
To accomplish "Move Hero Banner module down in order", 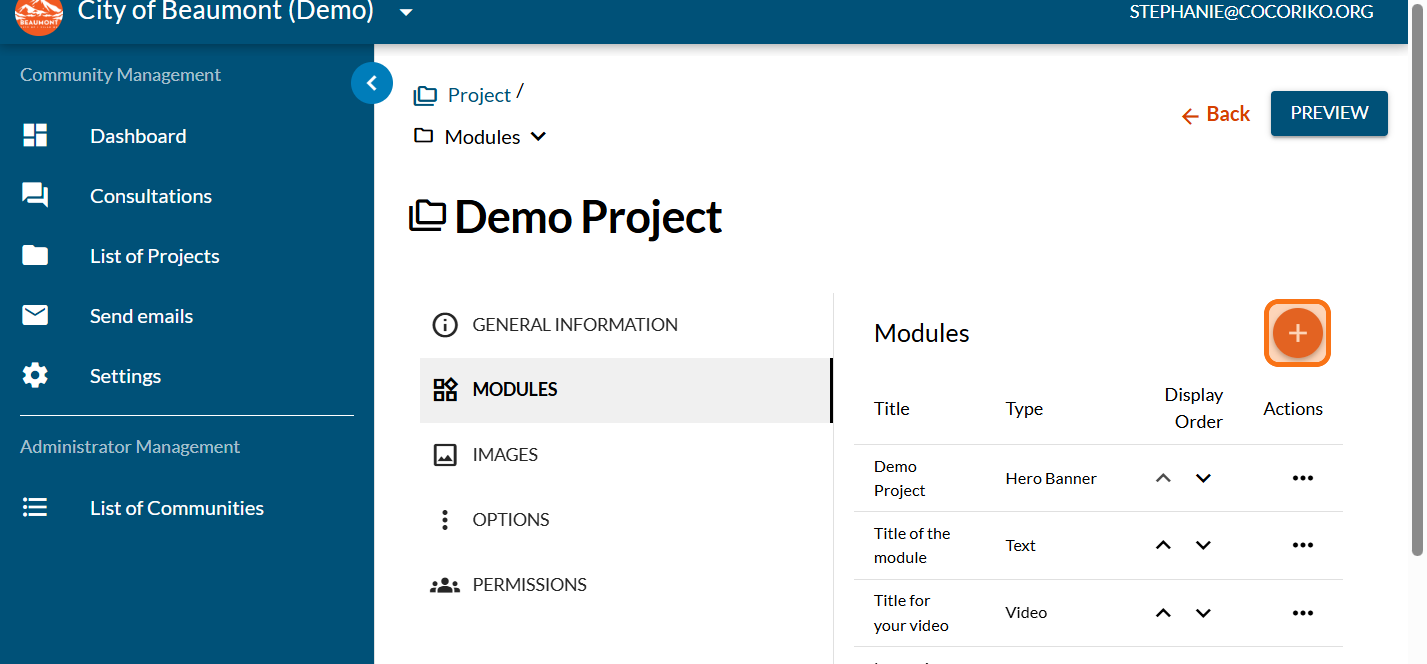I will (1203, 478).
